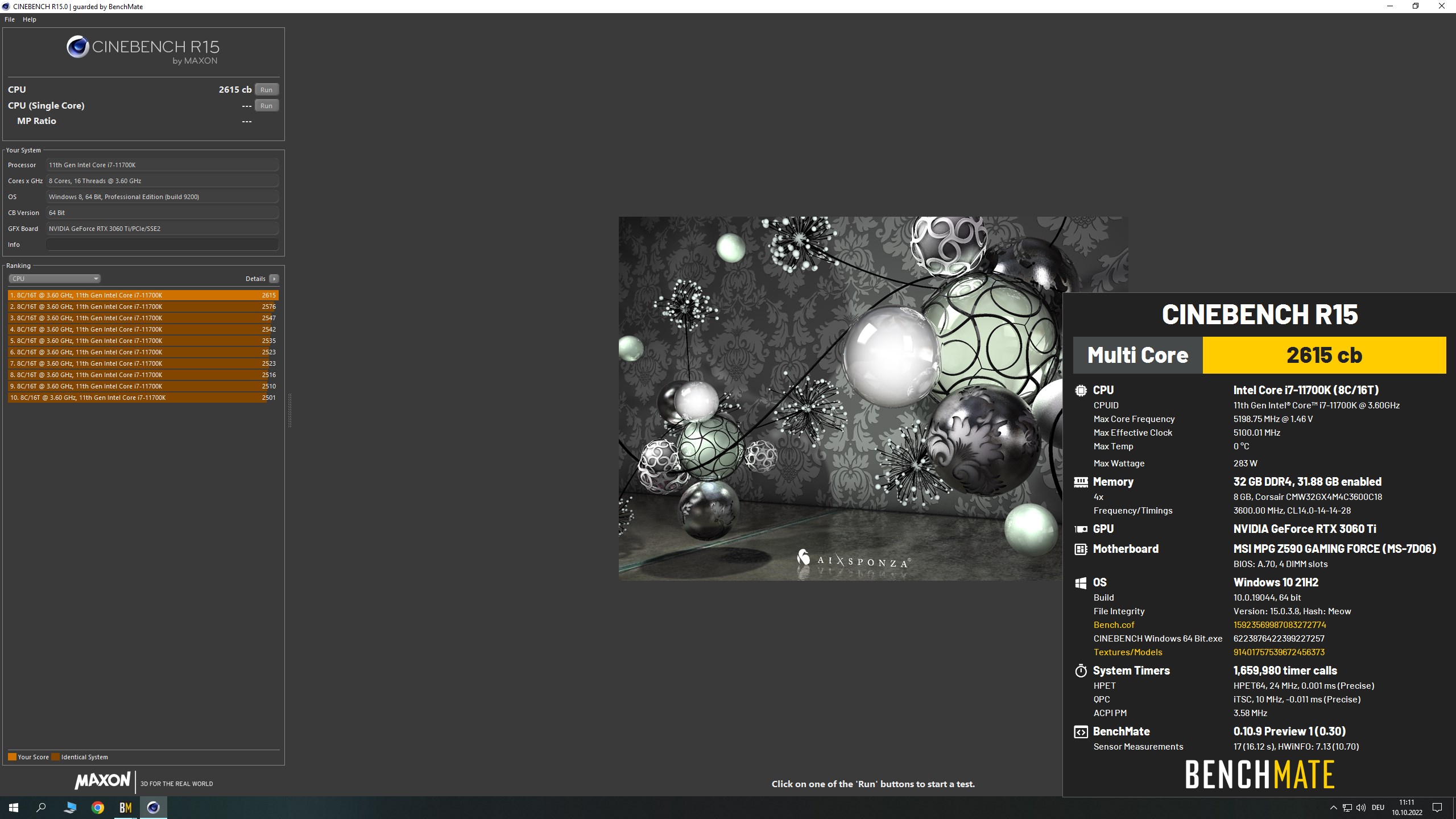The width and height of the screenshot is (1456, 819).
Task: Open the taskbar clock and date
Action: (1407, 808)
